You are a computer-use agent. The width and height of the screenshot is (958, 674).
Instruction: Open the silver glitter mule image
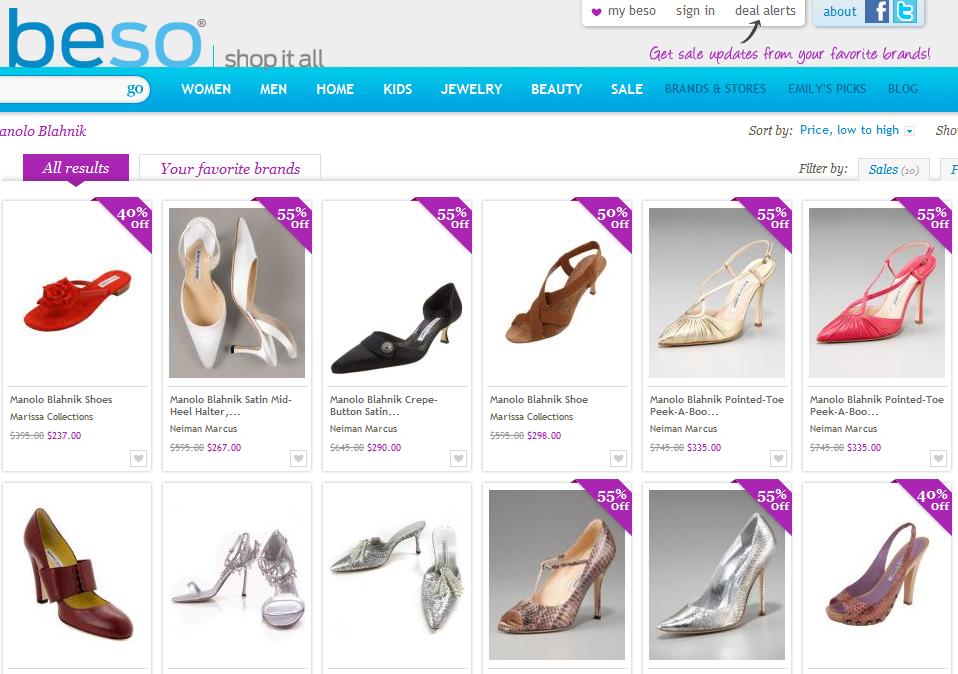click(397, 577)
